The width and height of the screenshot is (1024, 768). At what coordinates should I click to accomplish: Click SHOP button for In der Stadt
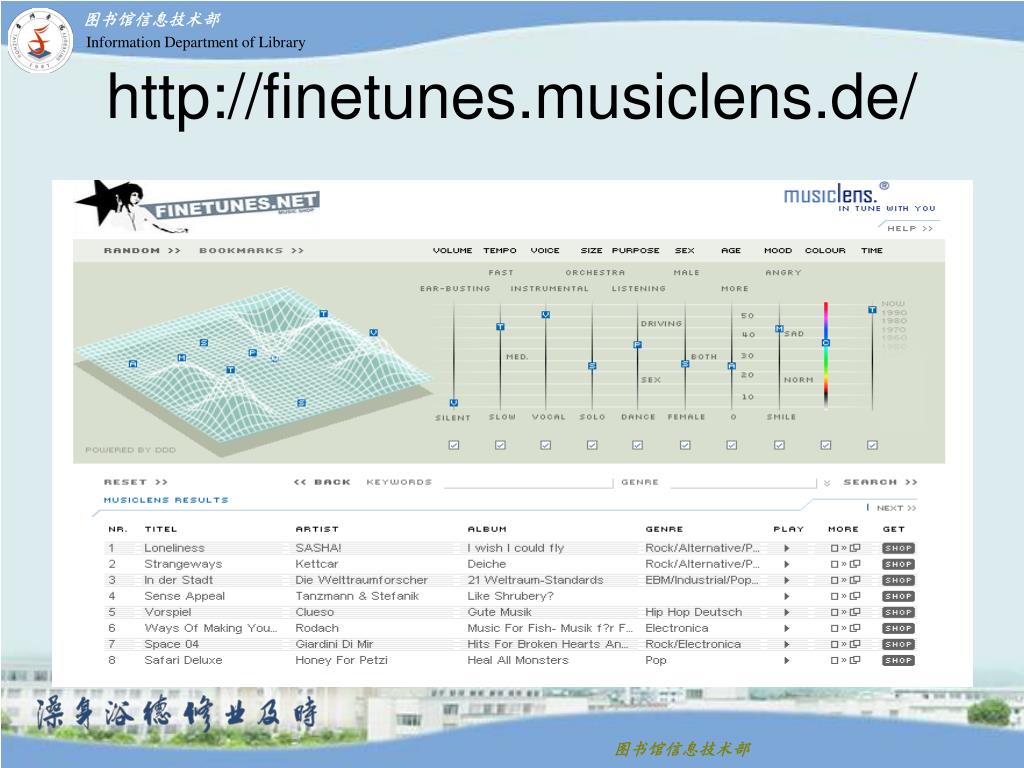(x=898, y=581)
